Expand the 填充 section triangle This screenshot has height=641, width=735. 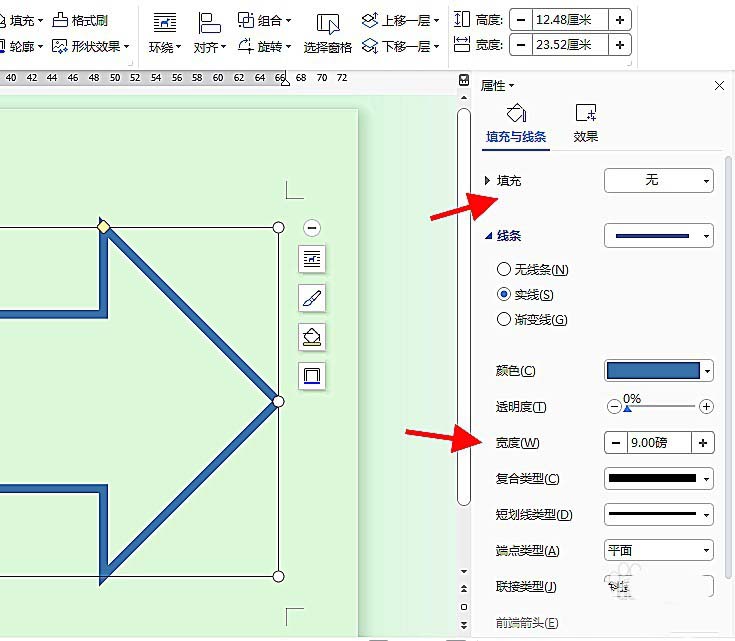[487, 181]
